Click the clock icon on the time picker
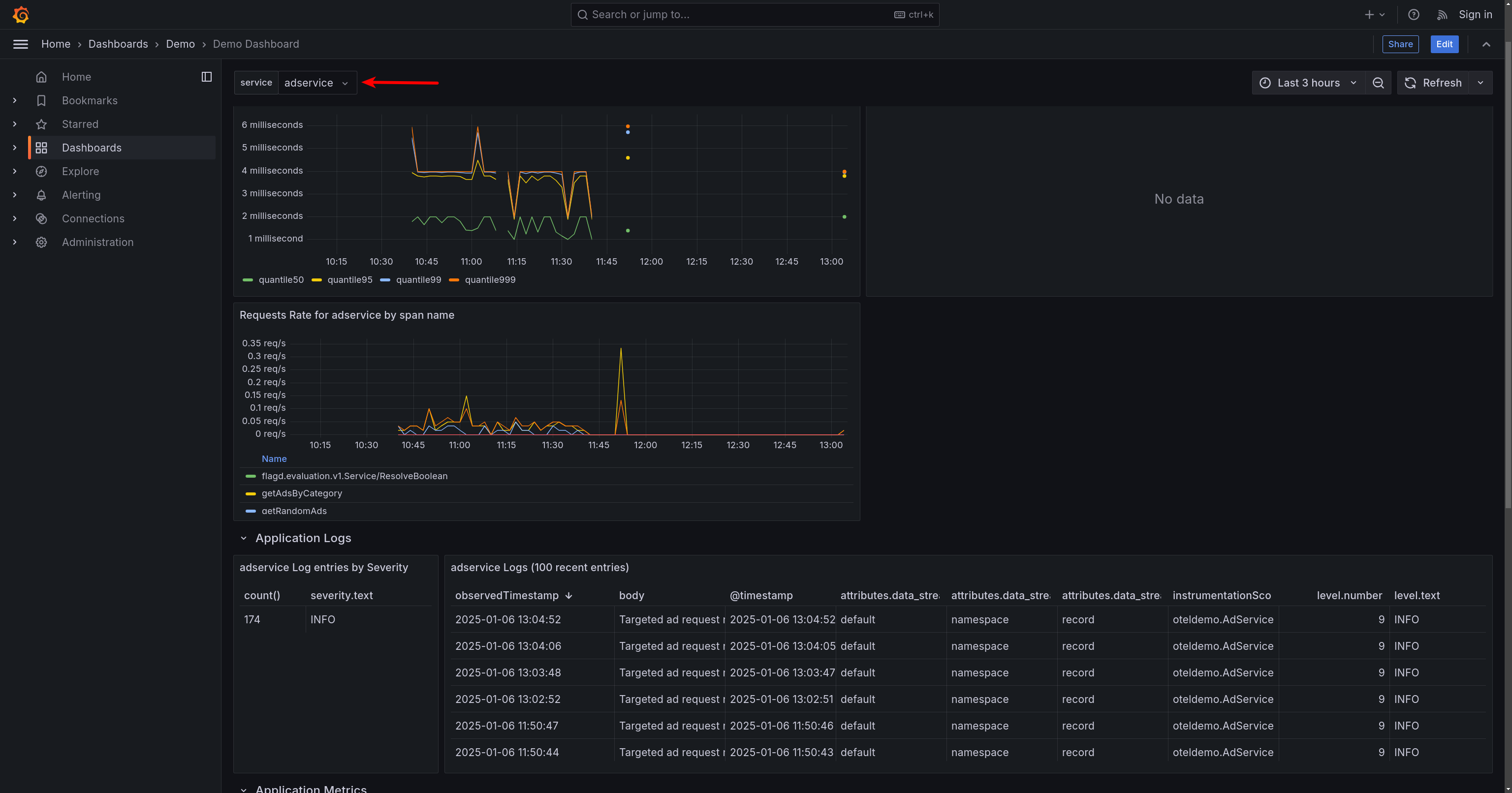 click(1265, 83)
